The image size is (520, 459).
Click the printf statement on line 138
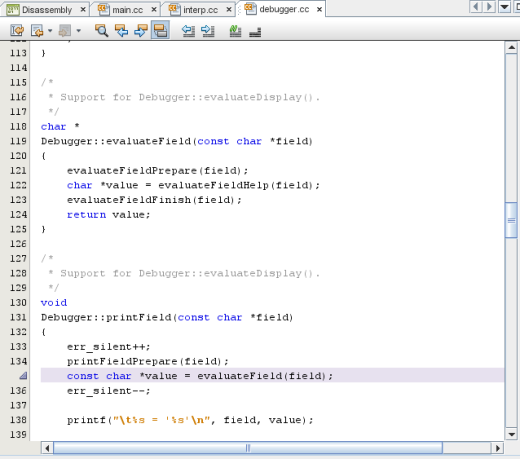point(190,420)
